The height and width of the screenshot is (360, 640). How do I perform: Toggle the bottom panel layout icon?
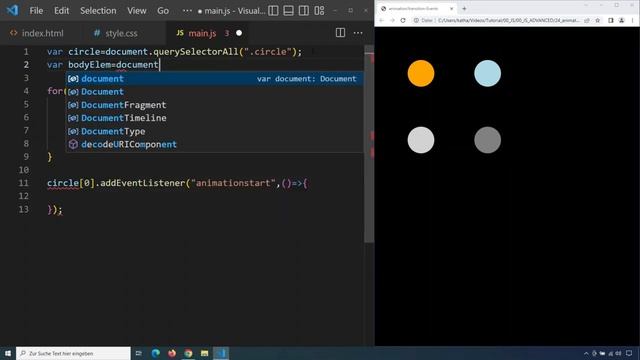pyautogui.click(x=289, y=11)
